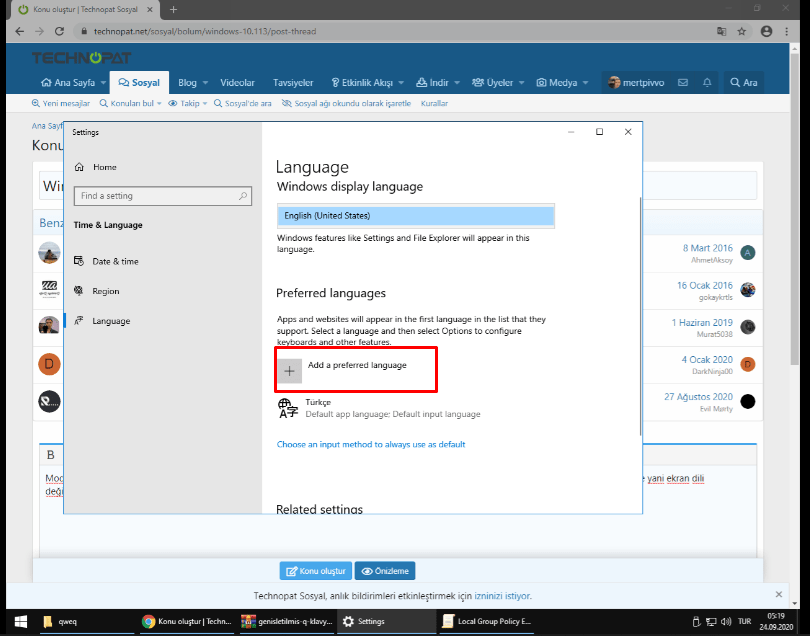Open qweq folder from taskbar
810x636 pixels.
[x=85, y=622]
